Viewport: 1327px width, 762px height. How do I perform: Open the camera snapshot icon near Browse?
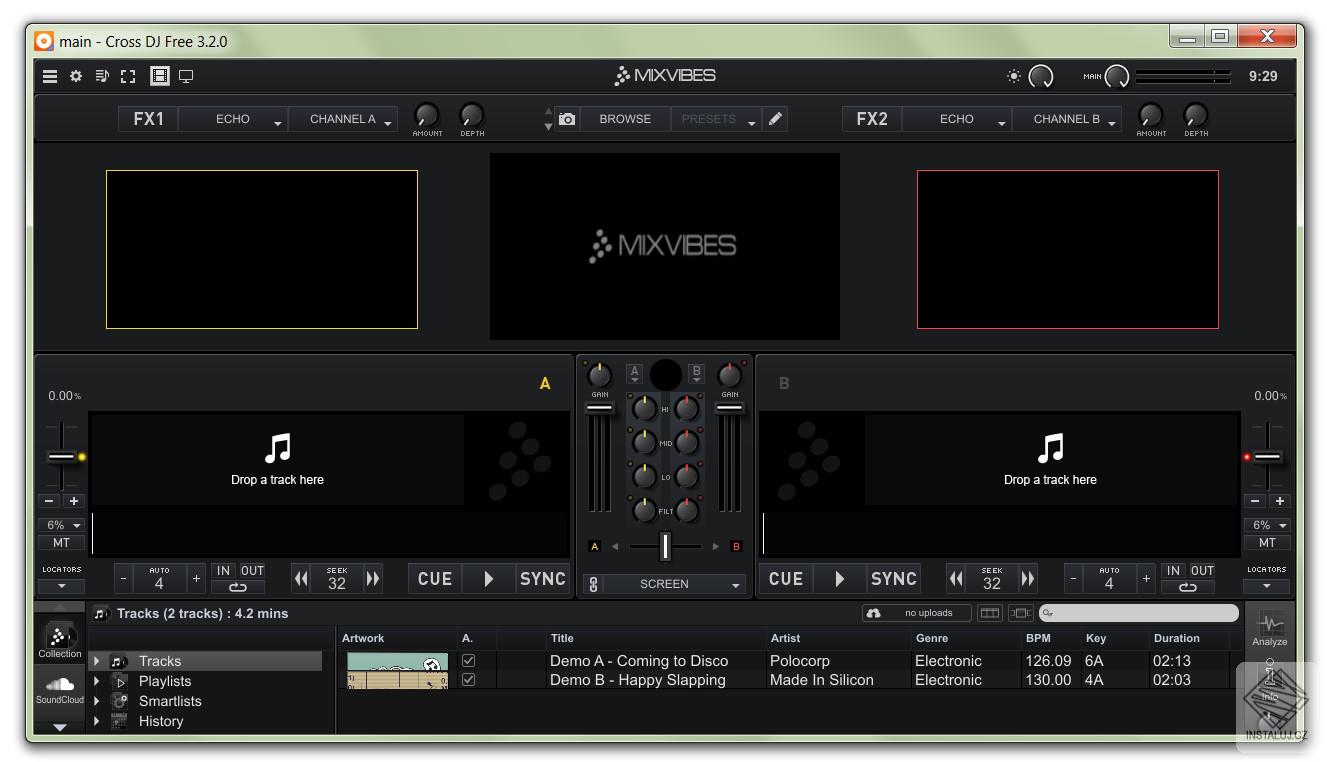(567, 118)
